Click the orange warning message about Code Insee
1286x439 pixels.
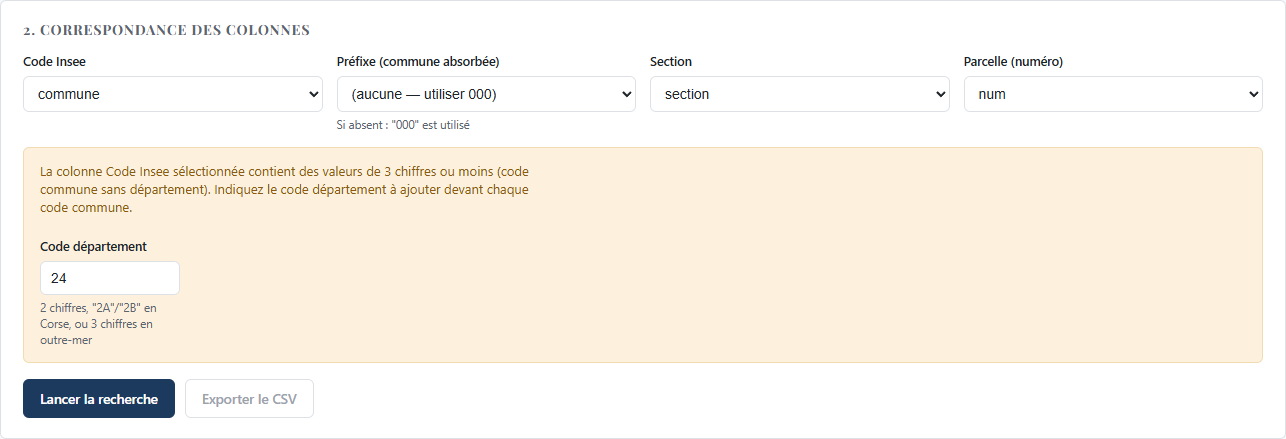click(285, 190)
